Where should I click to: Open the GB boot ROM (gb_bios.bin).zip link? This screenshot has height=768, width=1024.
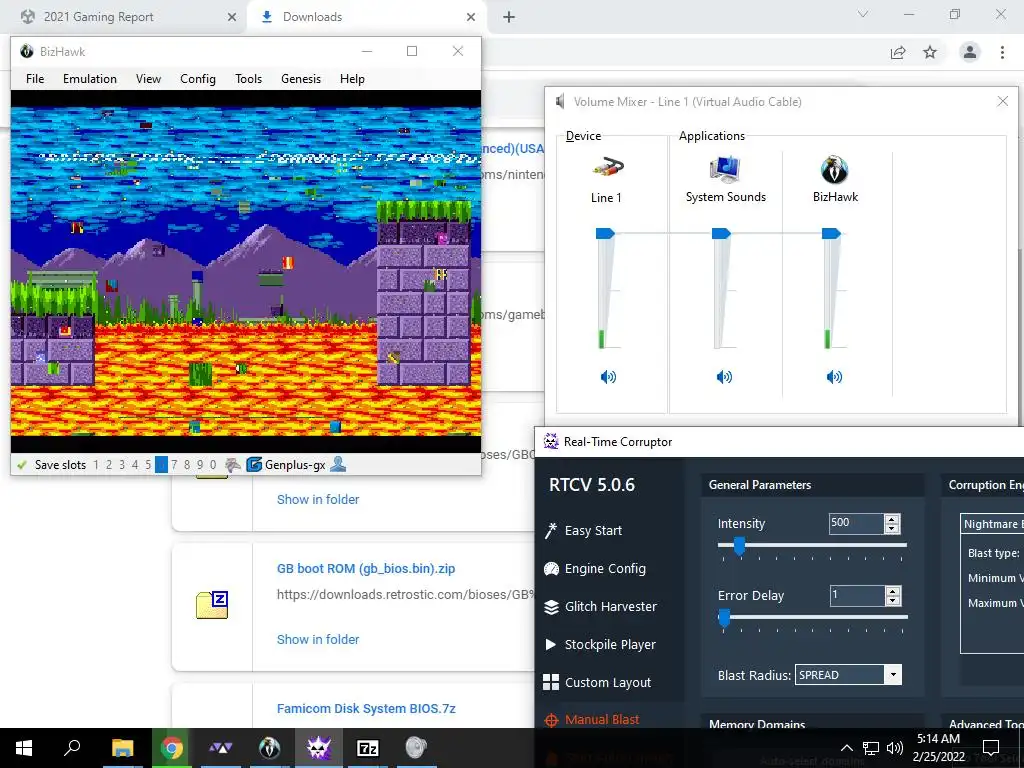[366, 568]
